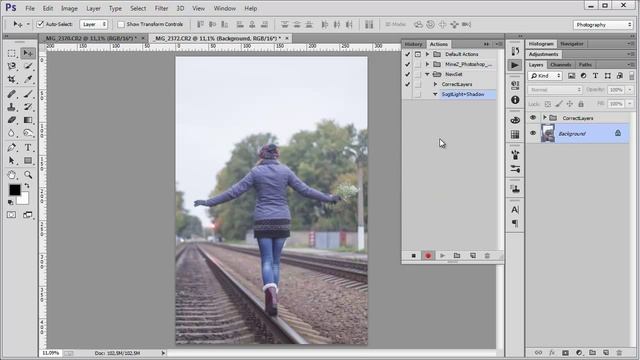Viewport: 640px width, 360px height.
Task: Click the foreground black color swatch
Action: pos(14,190)
